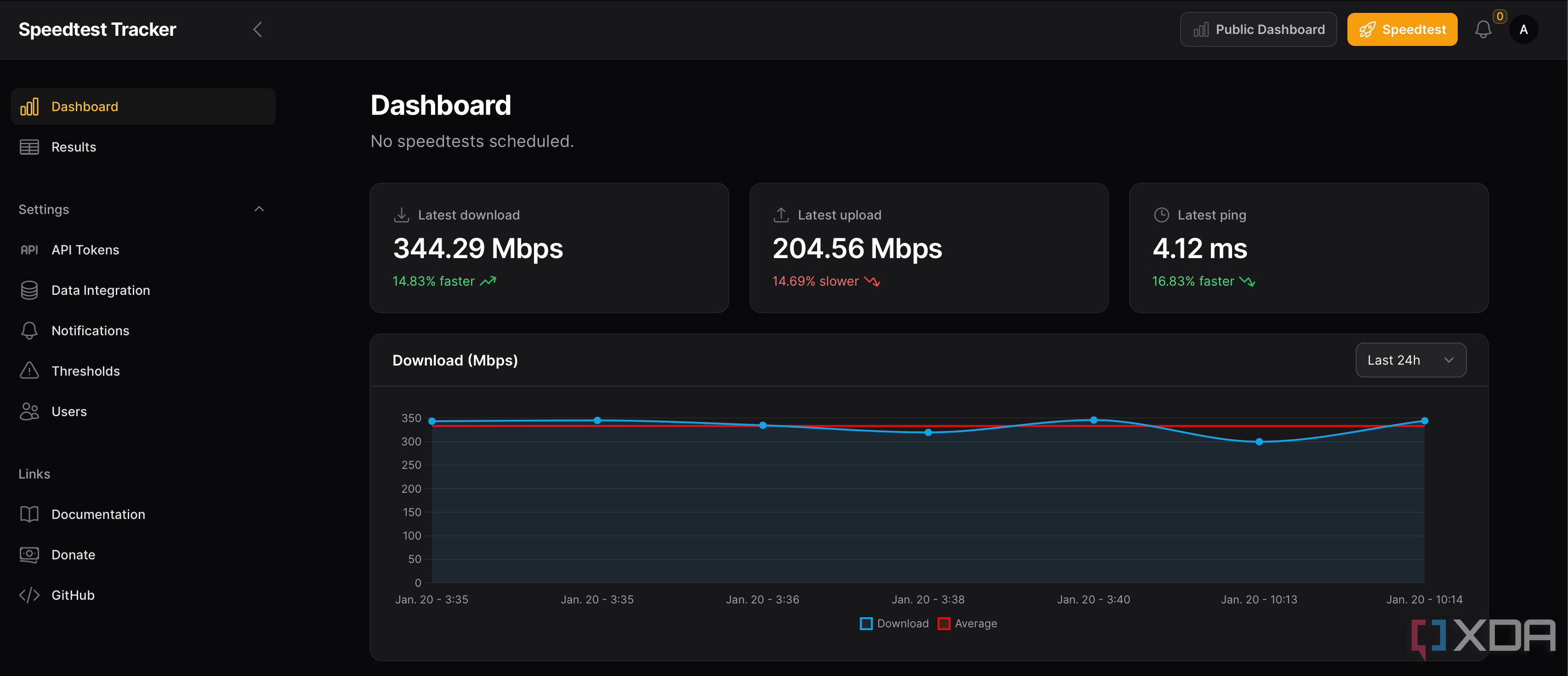This screenshot has height=676, width=1568.
Task: Click the Notifications bell icon
Action: click(1483, 29)
